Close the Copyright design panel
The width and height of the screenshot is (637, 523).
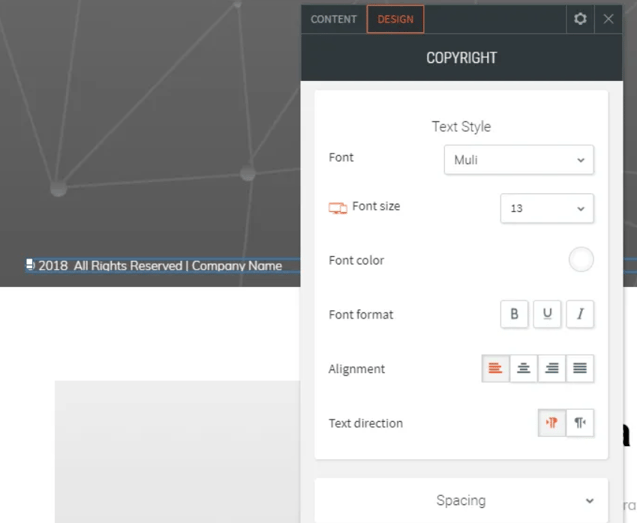(609, 19)
